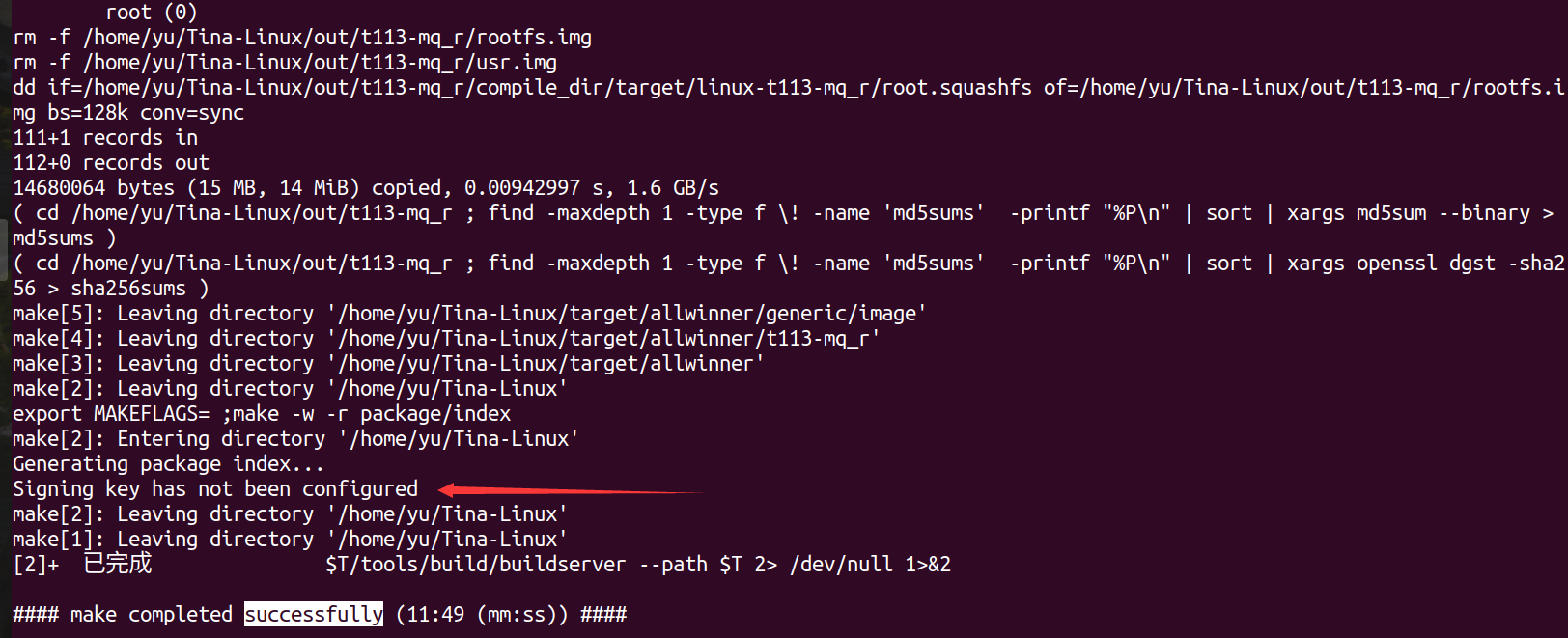This screenshot has width=1568, height=638.
Task: Click the dd if= root.squashfs command line
Action: [x=789, y=100]
